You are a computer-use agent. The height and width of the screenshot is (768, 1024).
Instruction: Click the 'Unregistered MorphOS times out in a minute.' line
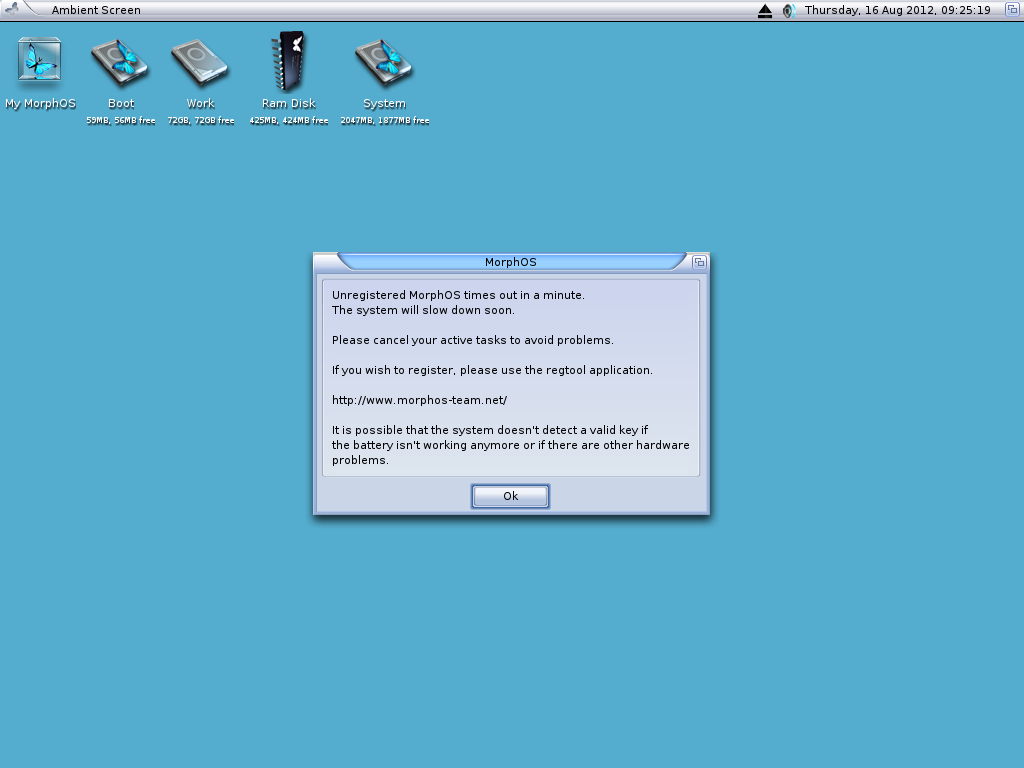[458, 295]
